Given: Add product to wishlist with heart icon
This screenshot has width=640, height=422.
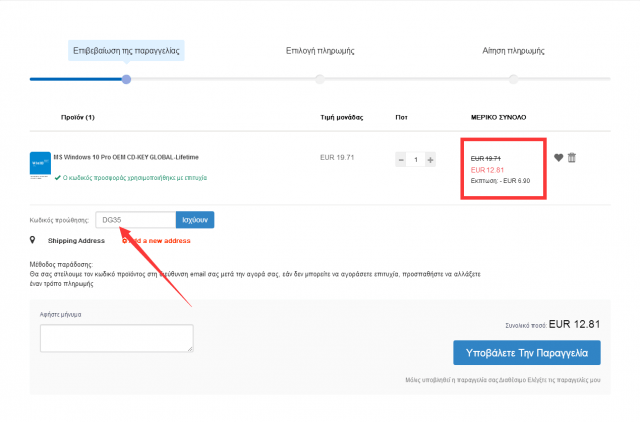Looking at the screenshot, I should [558, 157].
